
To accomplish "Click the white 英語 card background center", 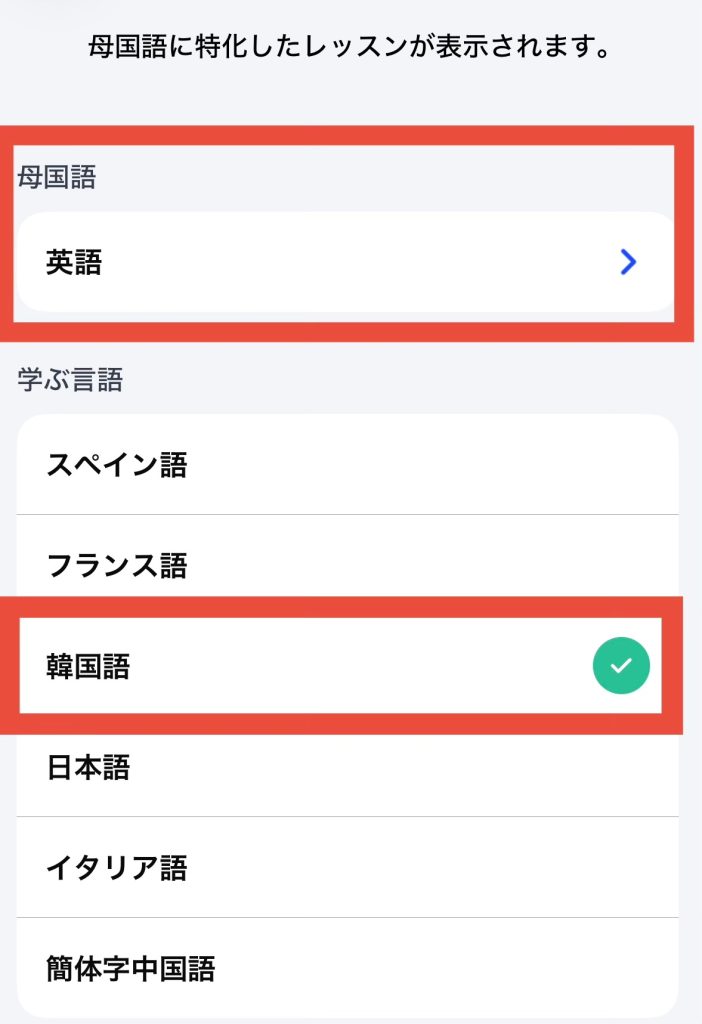I will click(x=346, y=262).
